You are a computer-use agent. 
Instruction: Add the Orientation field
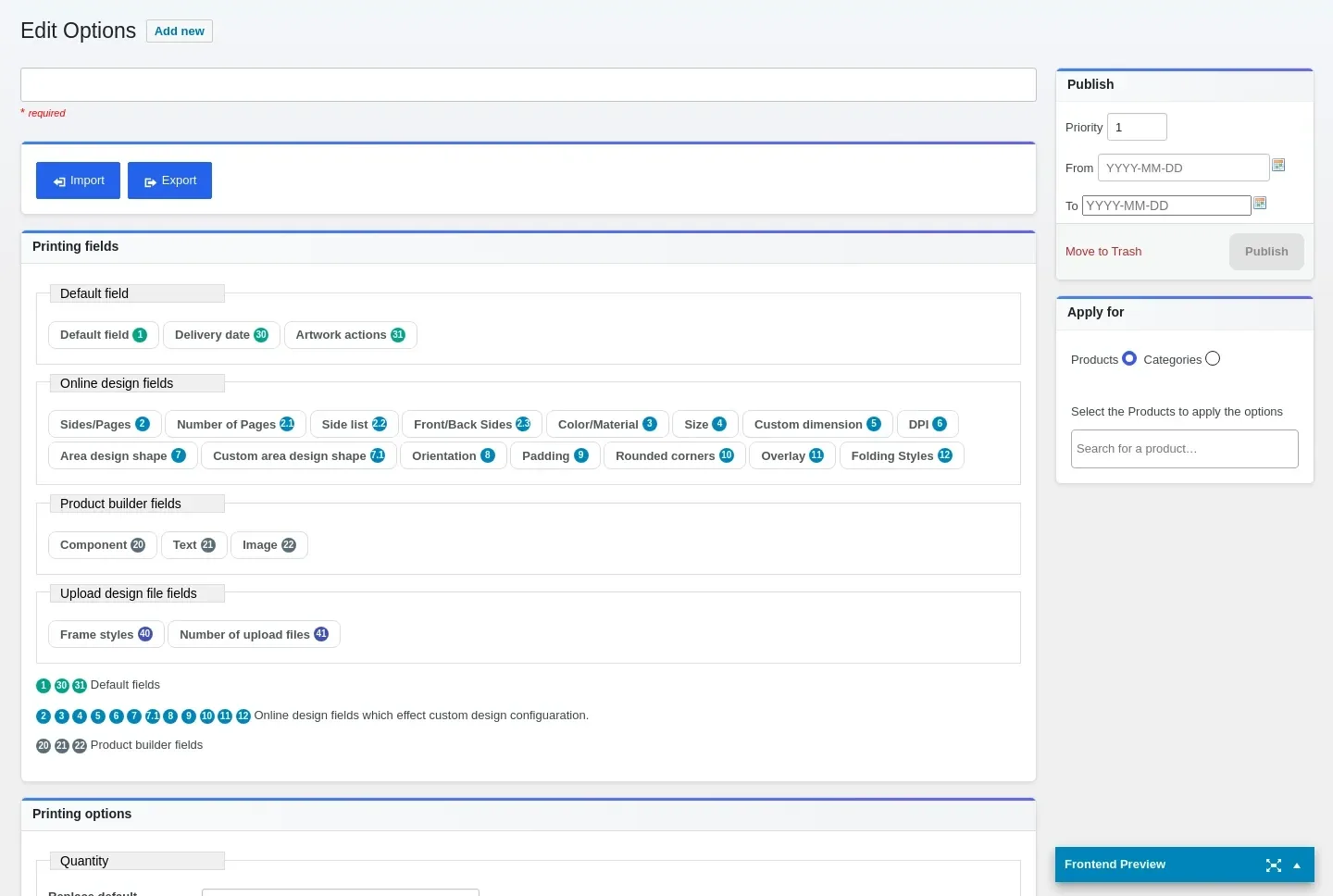pyautogui.click(x=454, y=456)
